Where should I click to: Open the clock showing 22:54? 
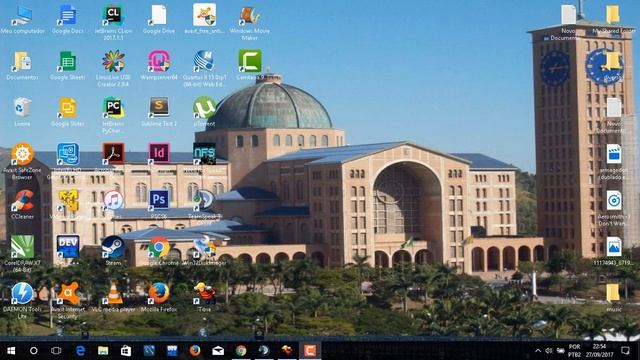point(600,351)
